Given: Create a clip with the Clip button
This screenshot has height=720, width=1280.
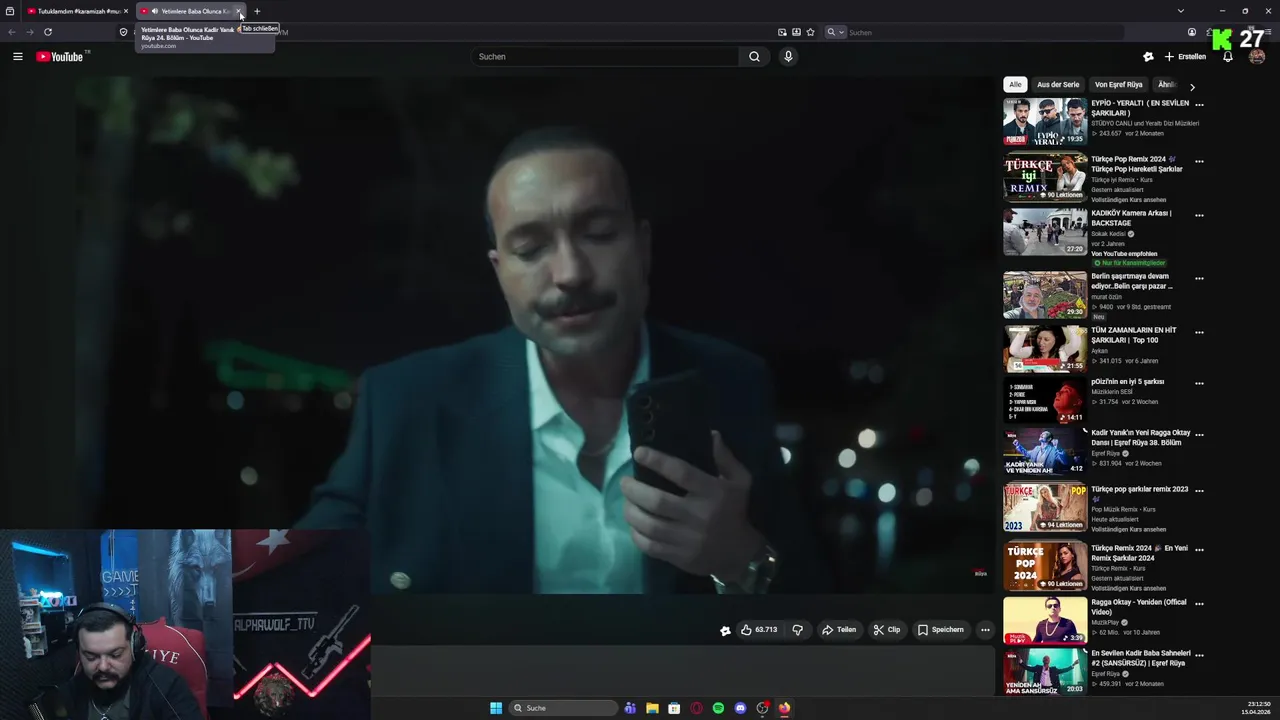Looking at the screenshot, I should pyautogui.click(x=886, y=630).
